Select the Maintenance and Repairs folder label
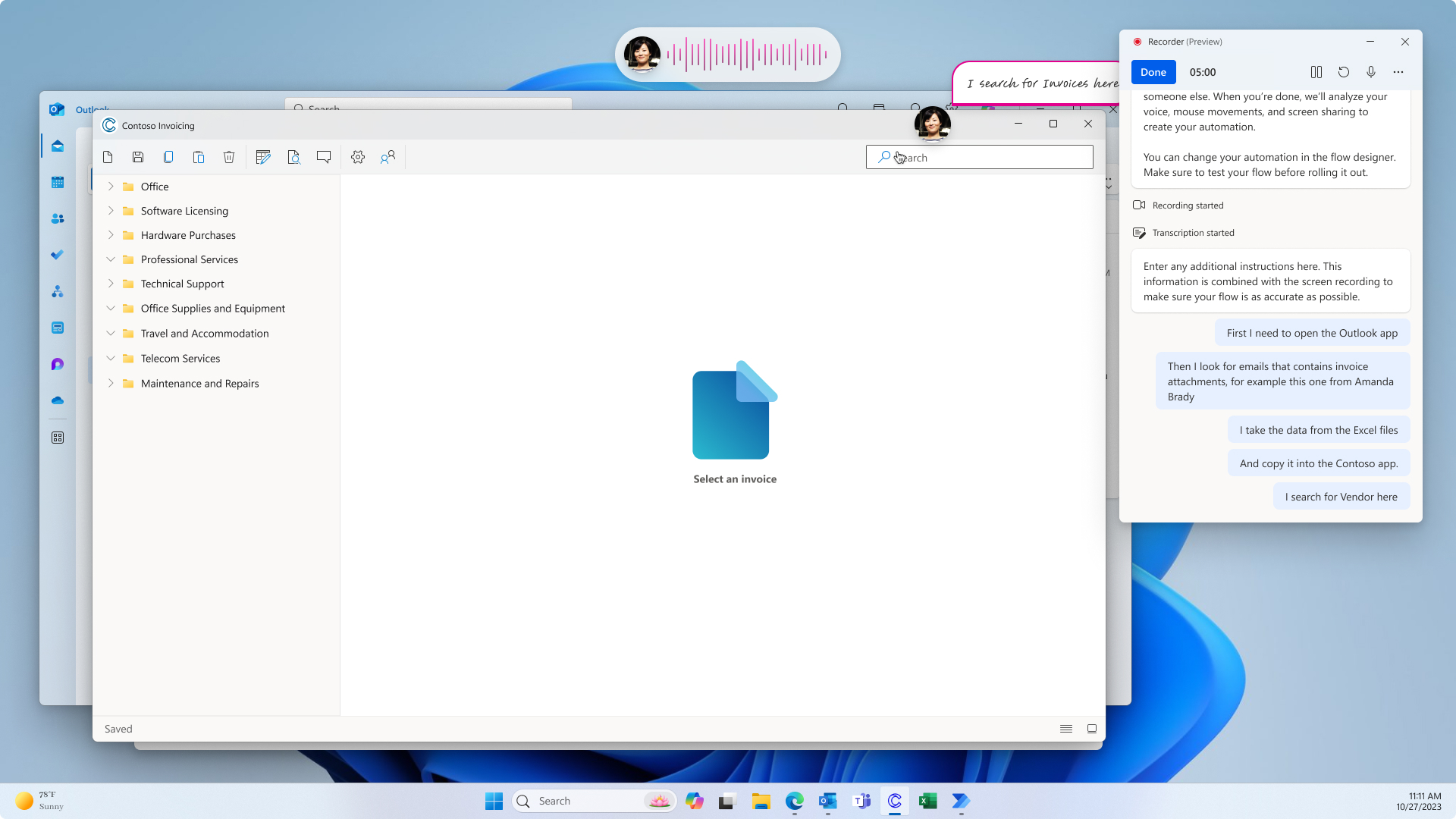Viewport: 1456px width, 819px height. coord(199,384)
